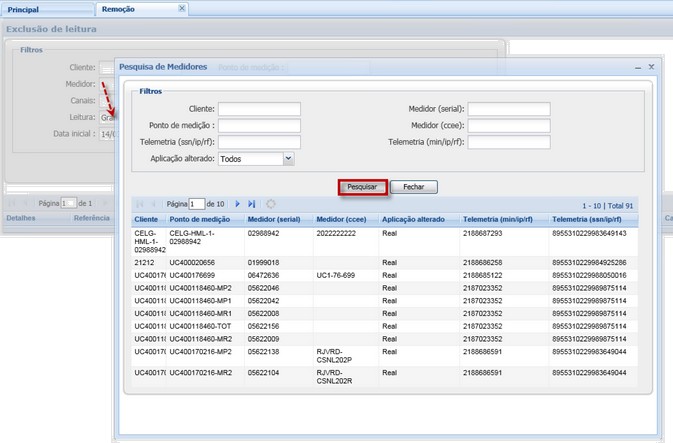
Task: Refresh the meter results grid
Action: 271,204
